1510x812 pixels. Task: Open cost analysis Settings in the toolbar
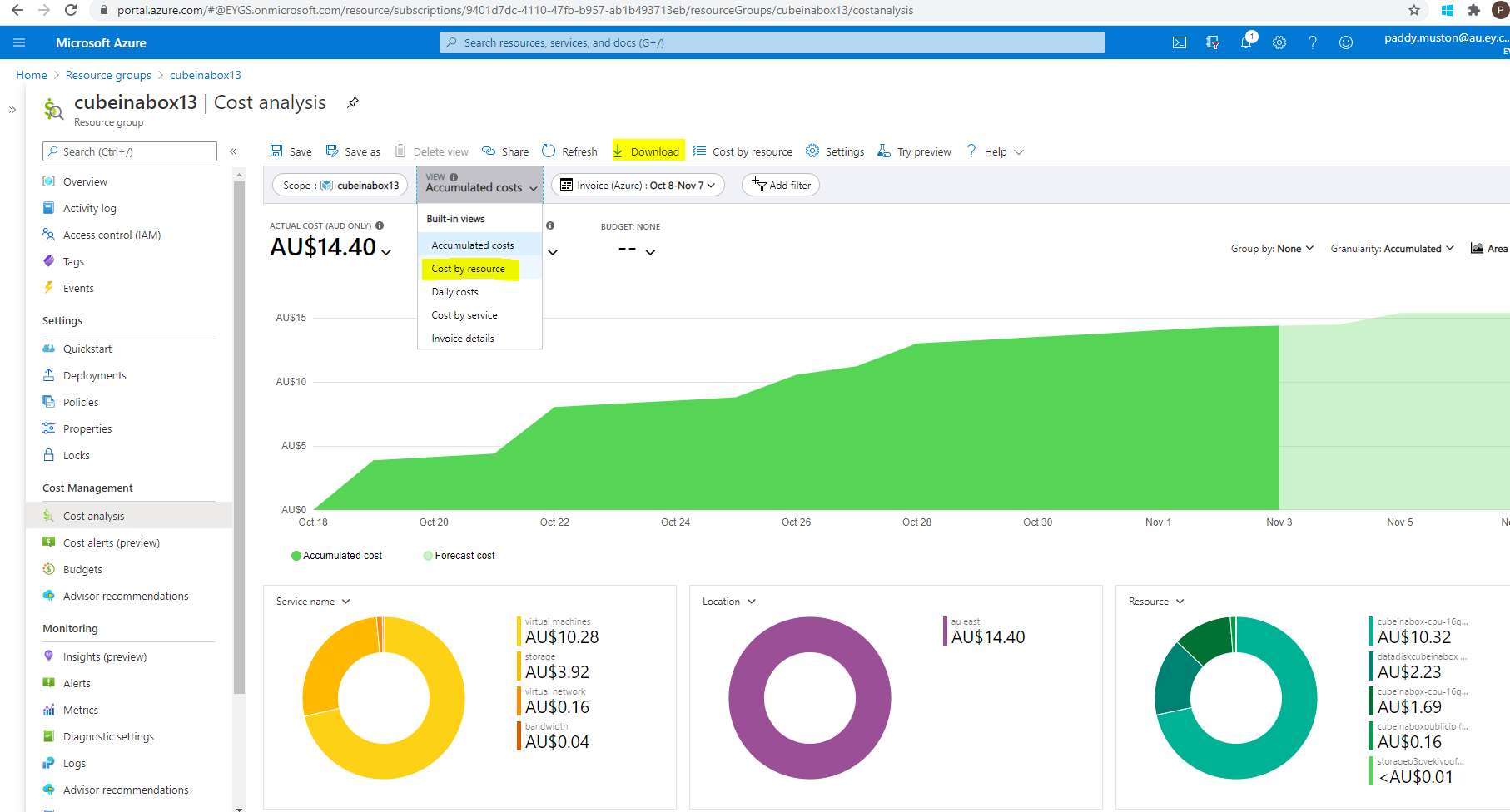coord(834,151)
